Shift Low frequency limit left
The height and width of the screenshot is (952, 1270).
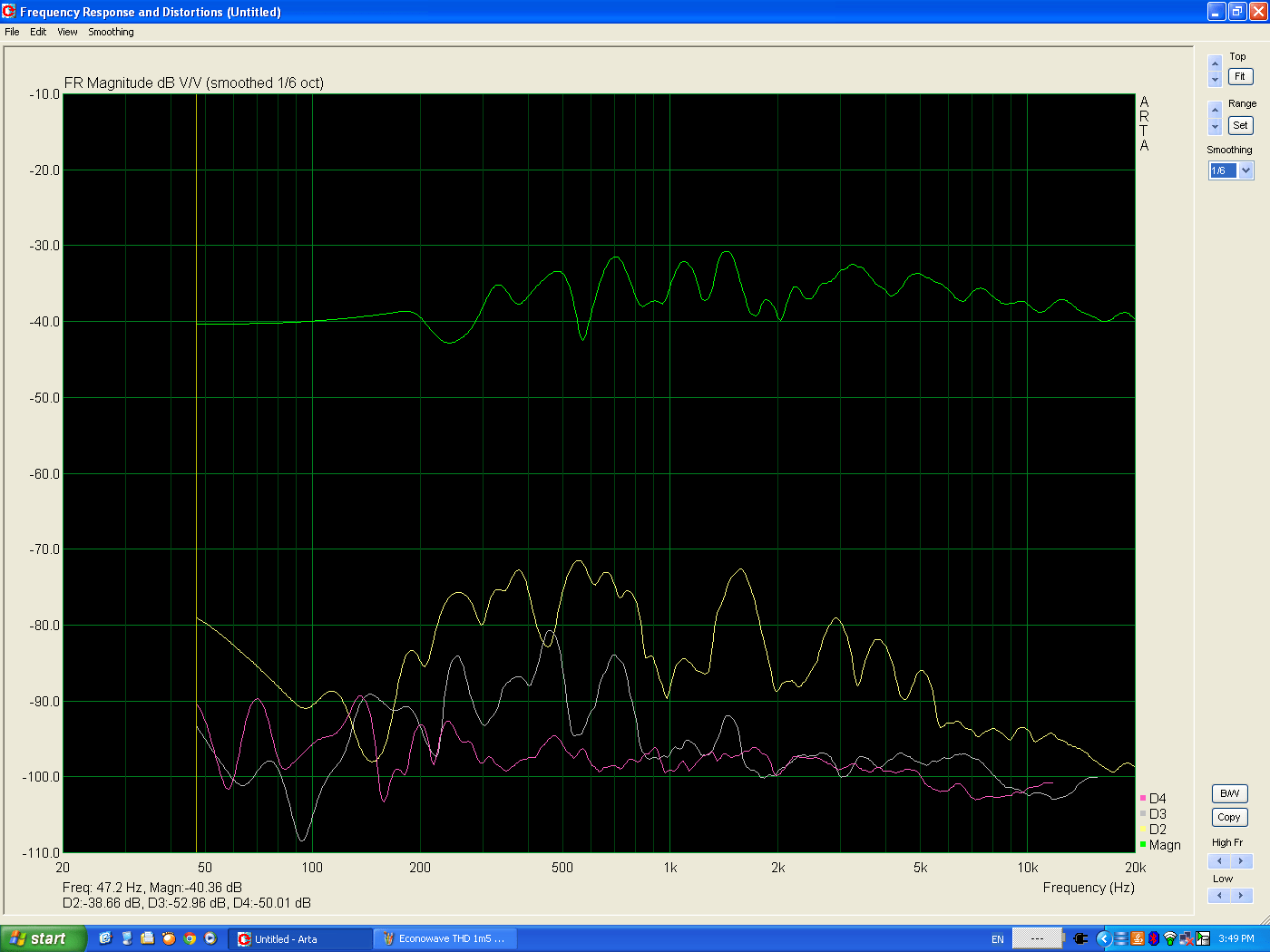pyautogui.click(x=1219, y=895)
